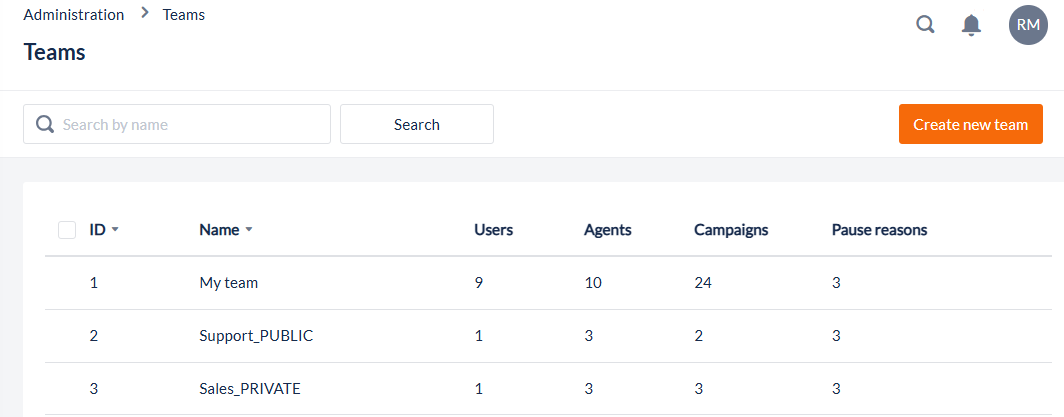Viewport: 1064px width, 417px height.
Task: Open the Sales_PRIVATE team row
Action: [250, 389]
